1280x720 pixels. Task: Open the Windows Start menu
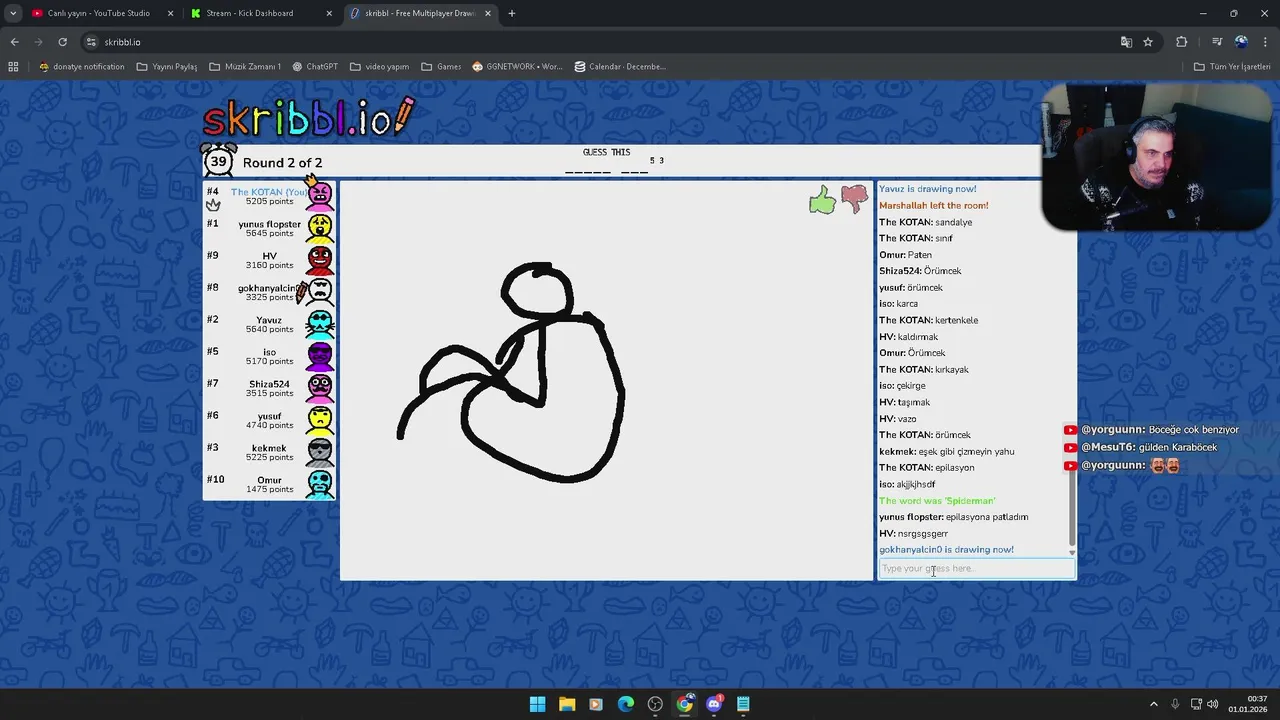click(537, 704)
